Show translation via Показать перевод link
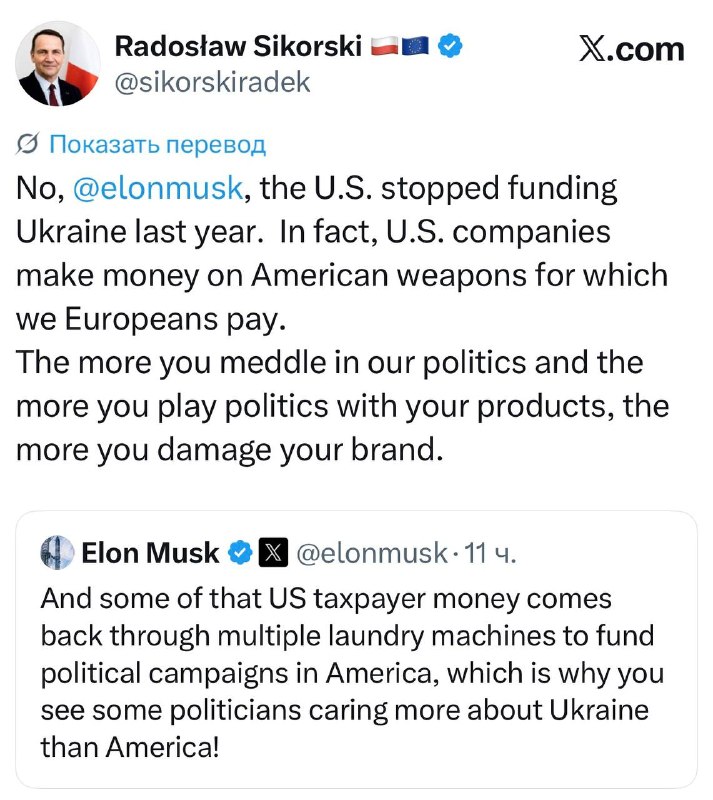 157,144
